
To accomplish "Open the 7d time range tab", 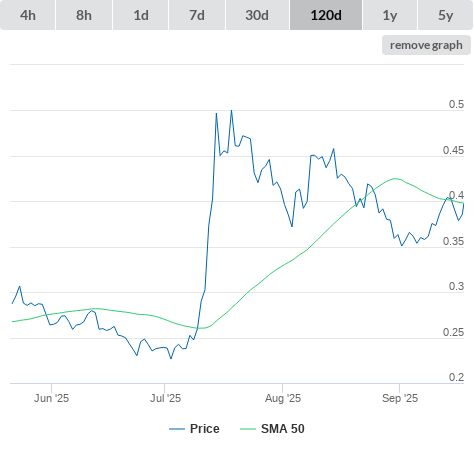I will (x=197, y=15).
